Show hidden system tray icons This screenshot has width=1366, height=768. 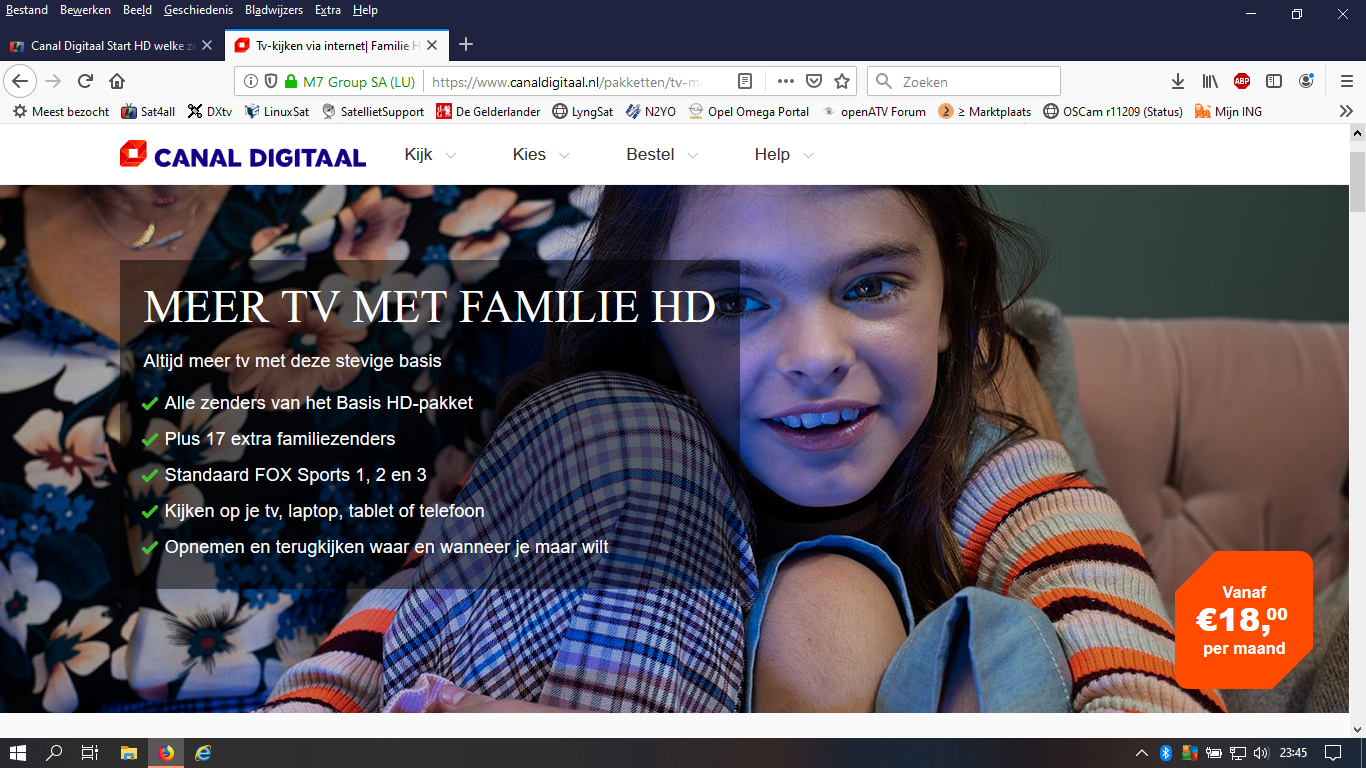click(x=1142, y=752)
